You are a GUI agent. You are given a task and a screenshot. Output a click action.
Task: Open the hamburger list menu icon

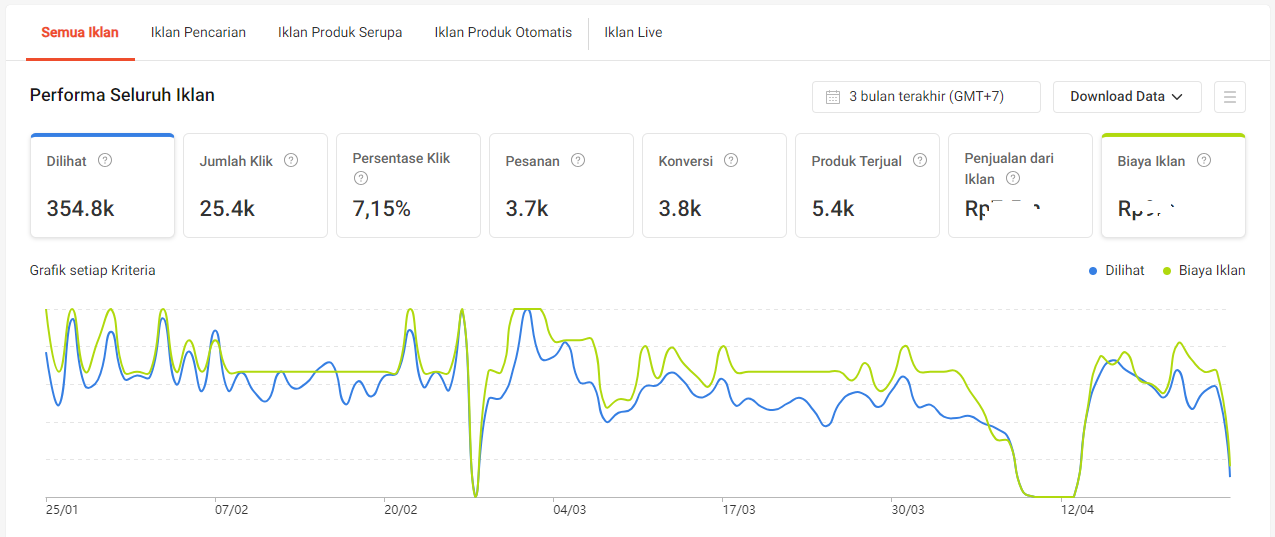point(1230,97)
